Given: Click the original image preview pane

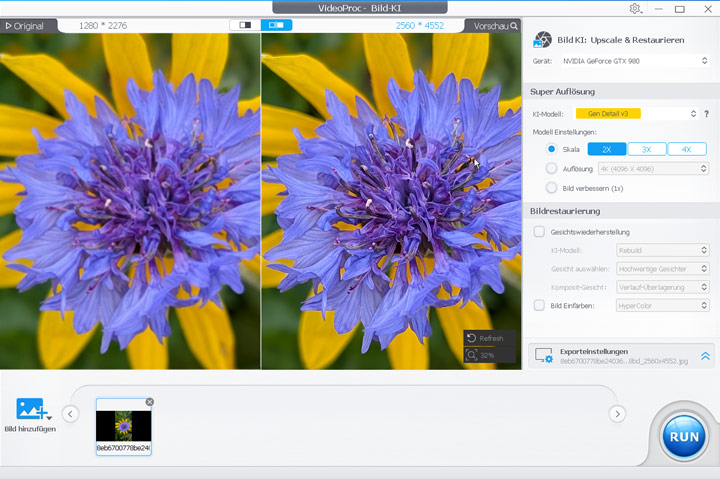Looking at the screenshot, I should tap(130, 201).
